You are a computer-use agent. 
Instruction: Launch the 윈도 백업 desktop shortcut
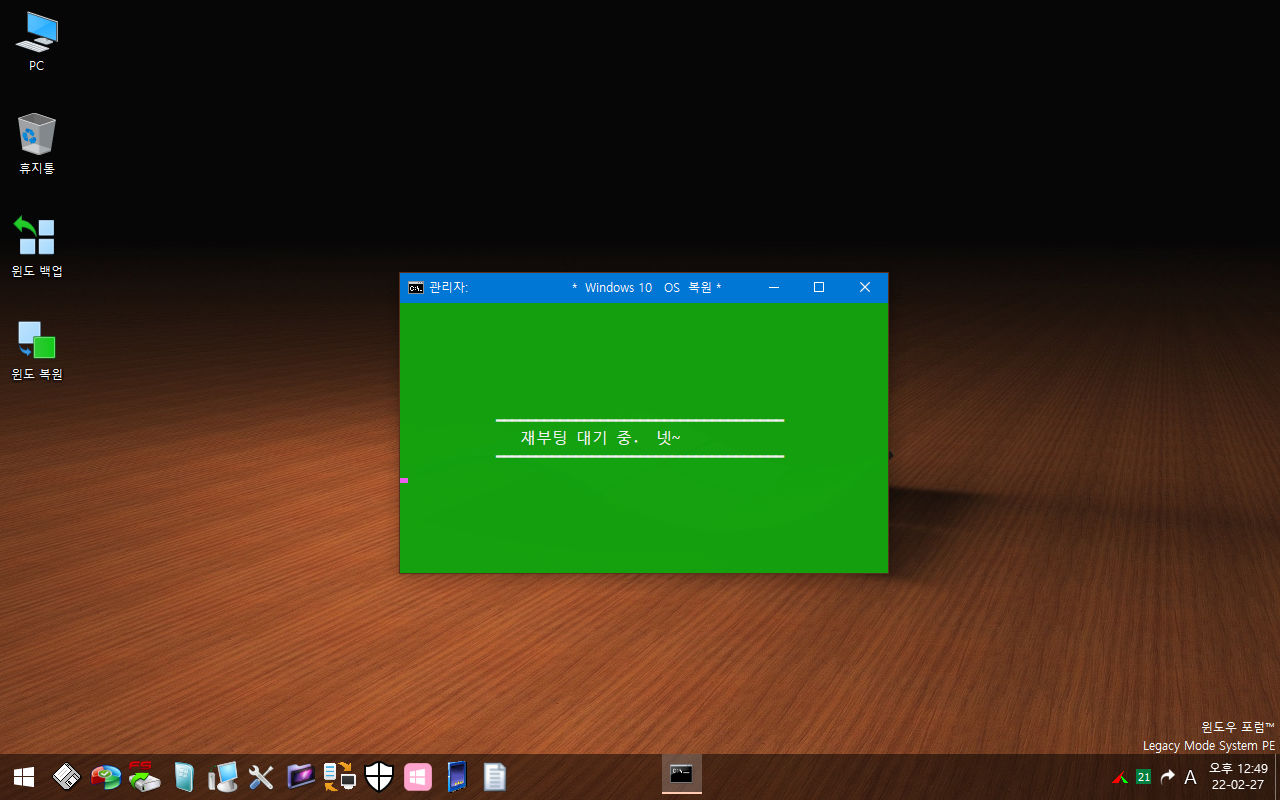coord(37,247)
